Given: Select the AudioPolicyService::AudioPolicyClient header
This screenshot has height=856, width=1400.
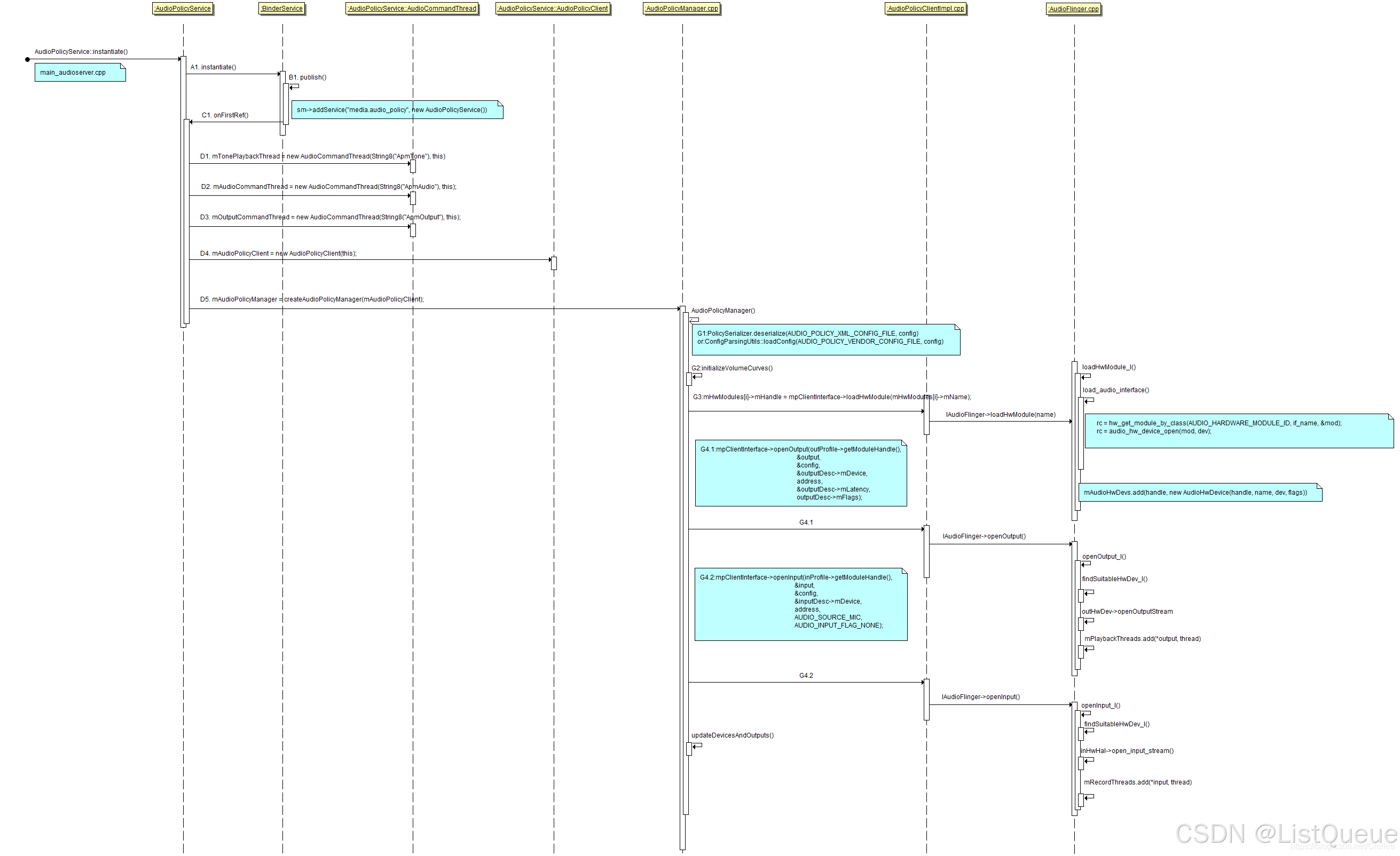Looking at the screenshot, I should point(552,9).
